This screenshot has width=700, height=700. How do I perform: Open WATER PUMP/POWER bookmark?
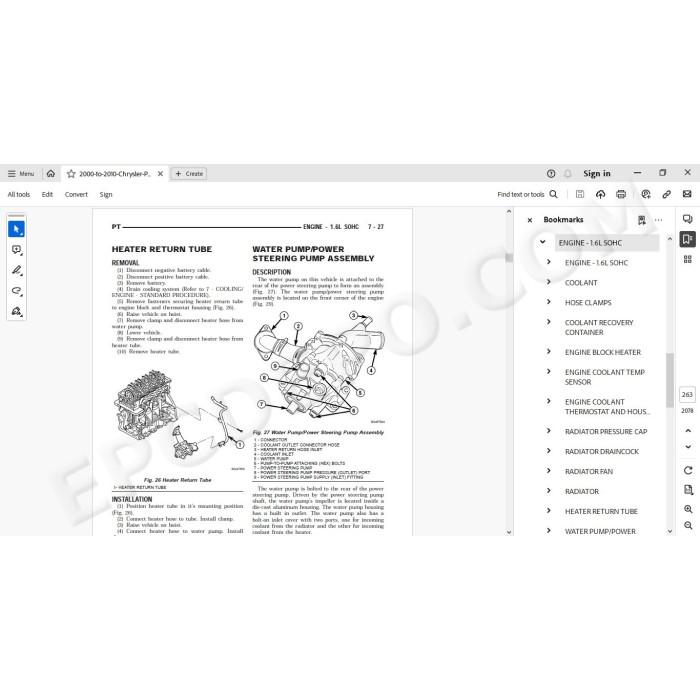600,531
